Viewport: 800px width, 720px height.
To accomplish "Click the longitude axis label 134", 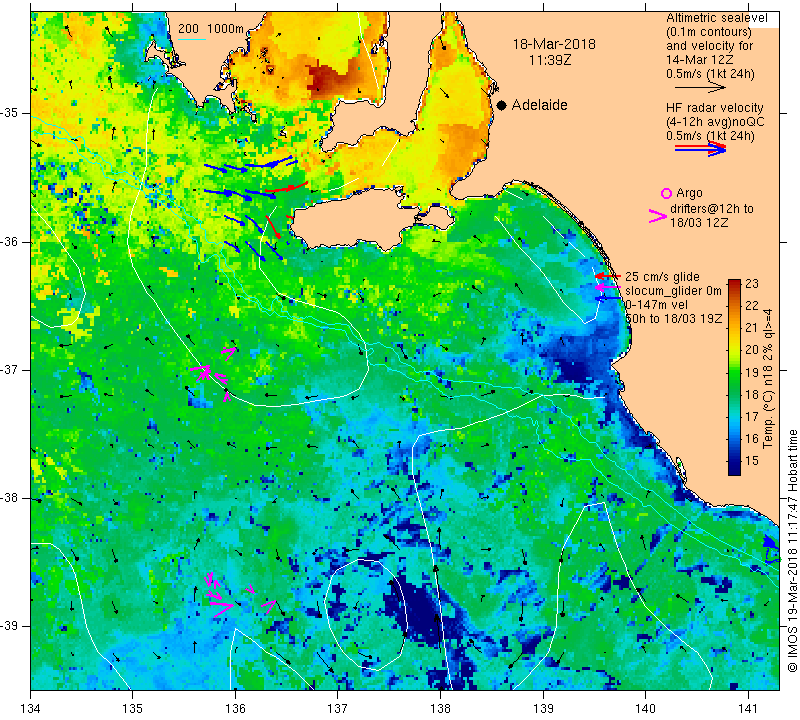I will click(31, 709).
